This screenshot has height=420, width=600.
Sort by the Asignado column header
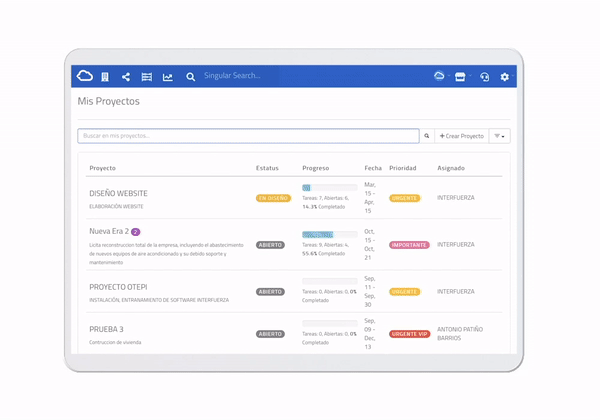pos(451,168)
